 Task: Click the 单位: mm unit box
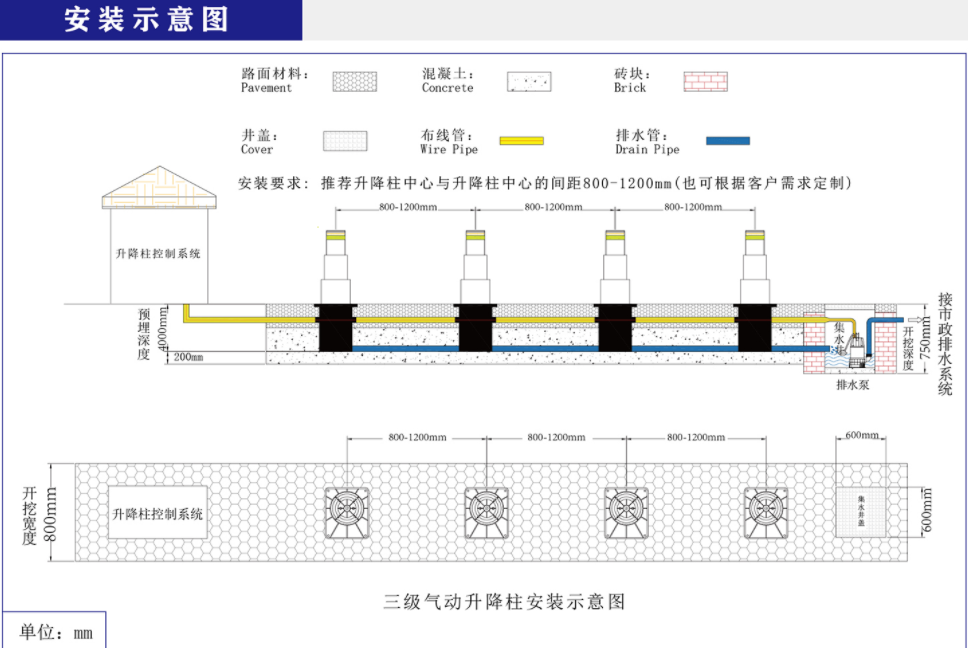pos(54,631)
